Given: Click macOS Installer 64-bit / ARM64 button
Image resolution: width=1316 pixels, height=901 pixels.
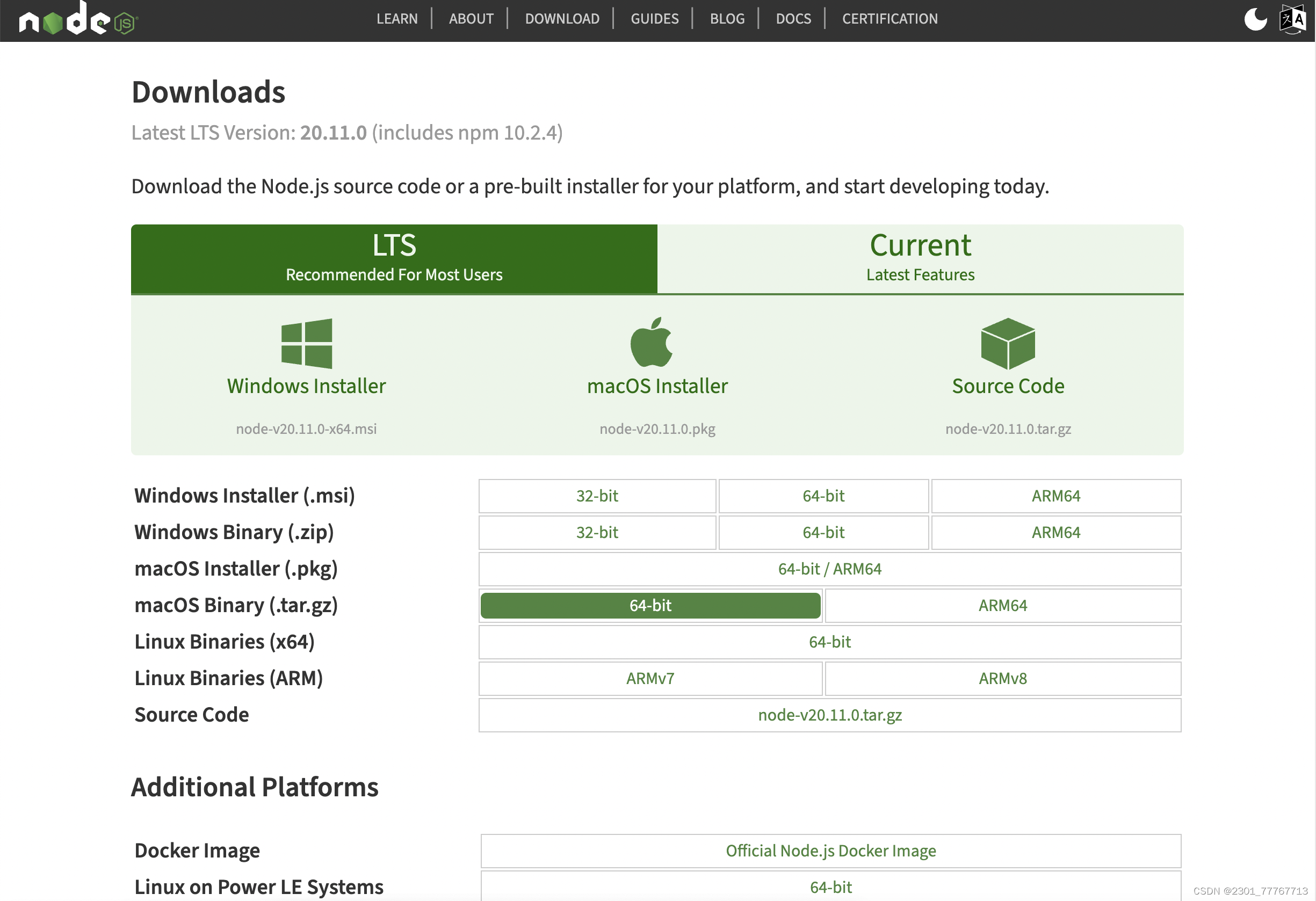Looking at the screenshot, I should coord(829,569).
